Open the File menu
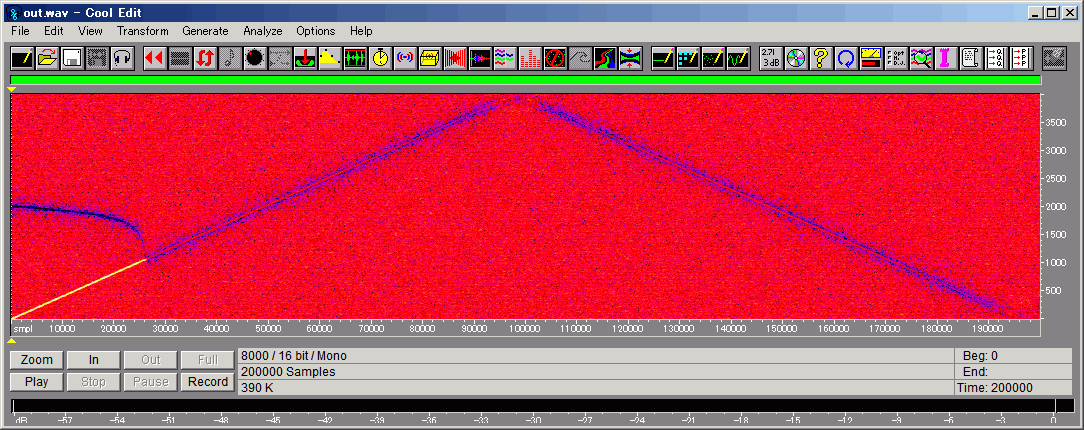This screenshot has height=430, width=1084. [20, 31]
